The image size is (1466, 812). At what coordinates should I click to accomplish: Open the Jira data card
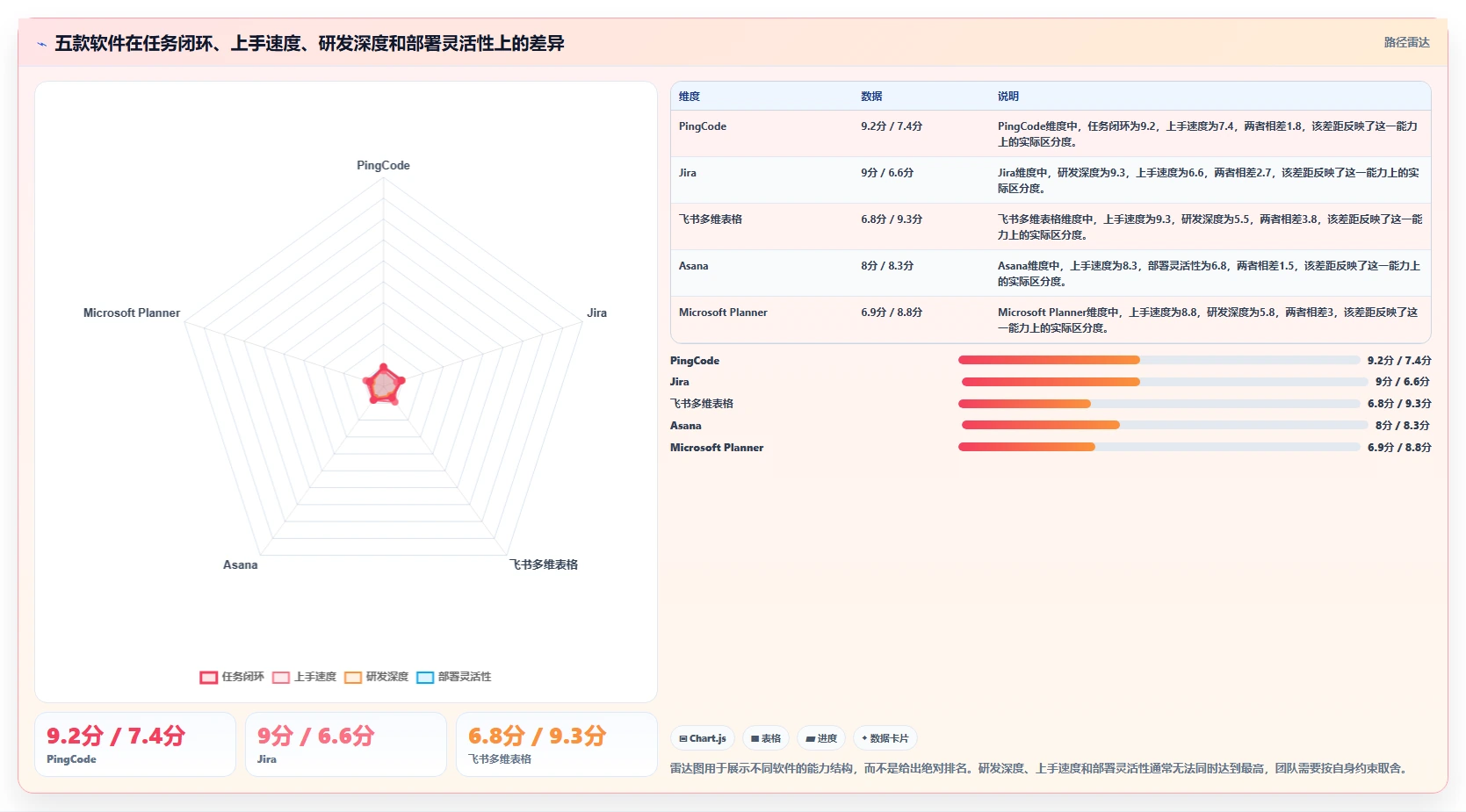point(346,744)
